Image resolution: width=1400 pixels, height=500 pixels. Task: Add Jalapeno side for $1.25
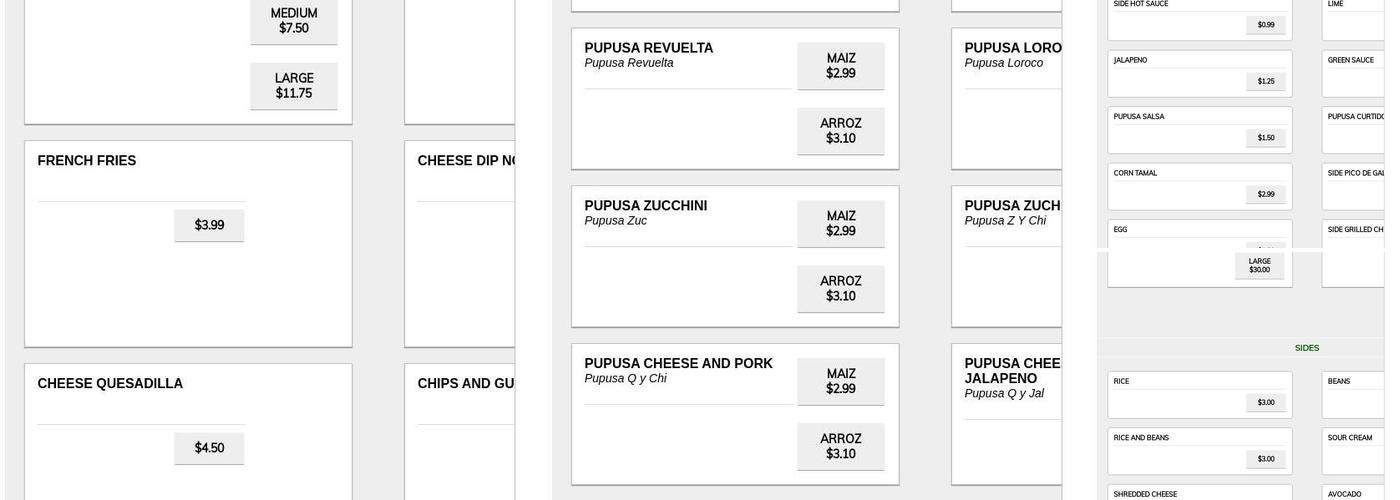click(1265, 81)
